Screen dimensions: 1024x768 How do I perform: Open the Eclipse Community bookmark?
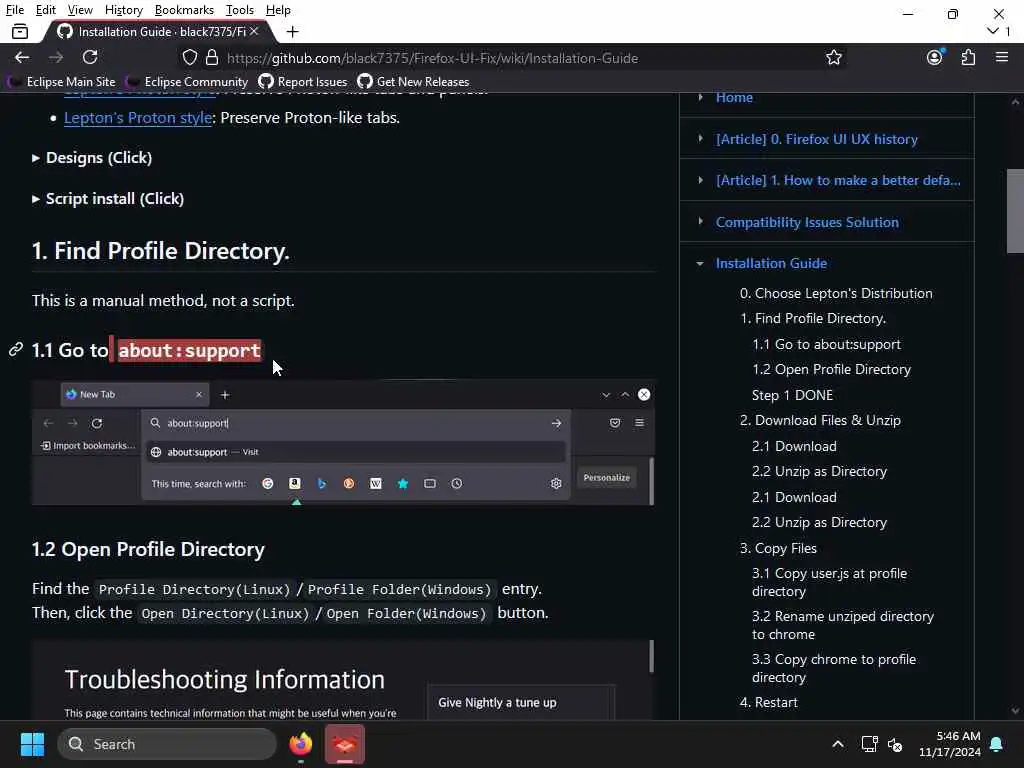pos(188,82)
